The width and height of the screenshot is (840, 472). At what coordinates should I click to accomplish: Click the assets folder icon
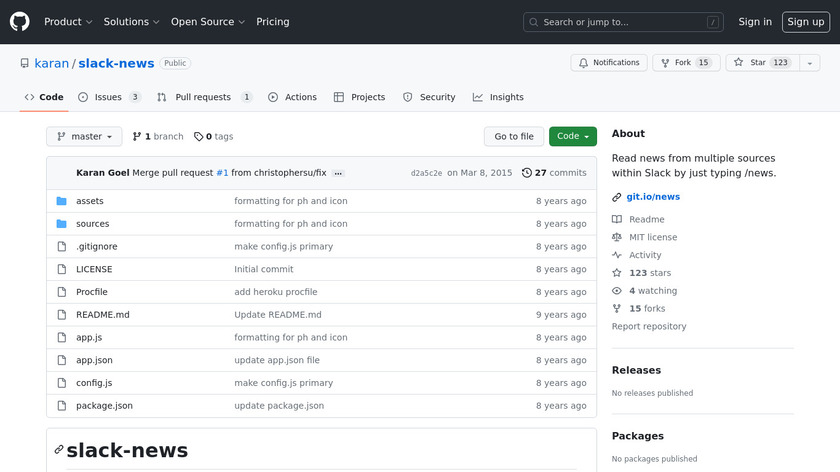(61, 201)
